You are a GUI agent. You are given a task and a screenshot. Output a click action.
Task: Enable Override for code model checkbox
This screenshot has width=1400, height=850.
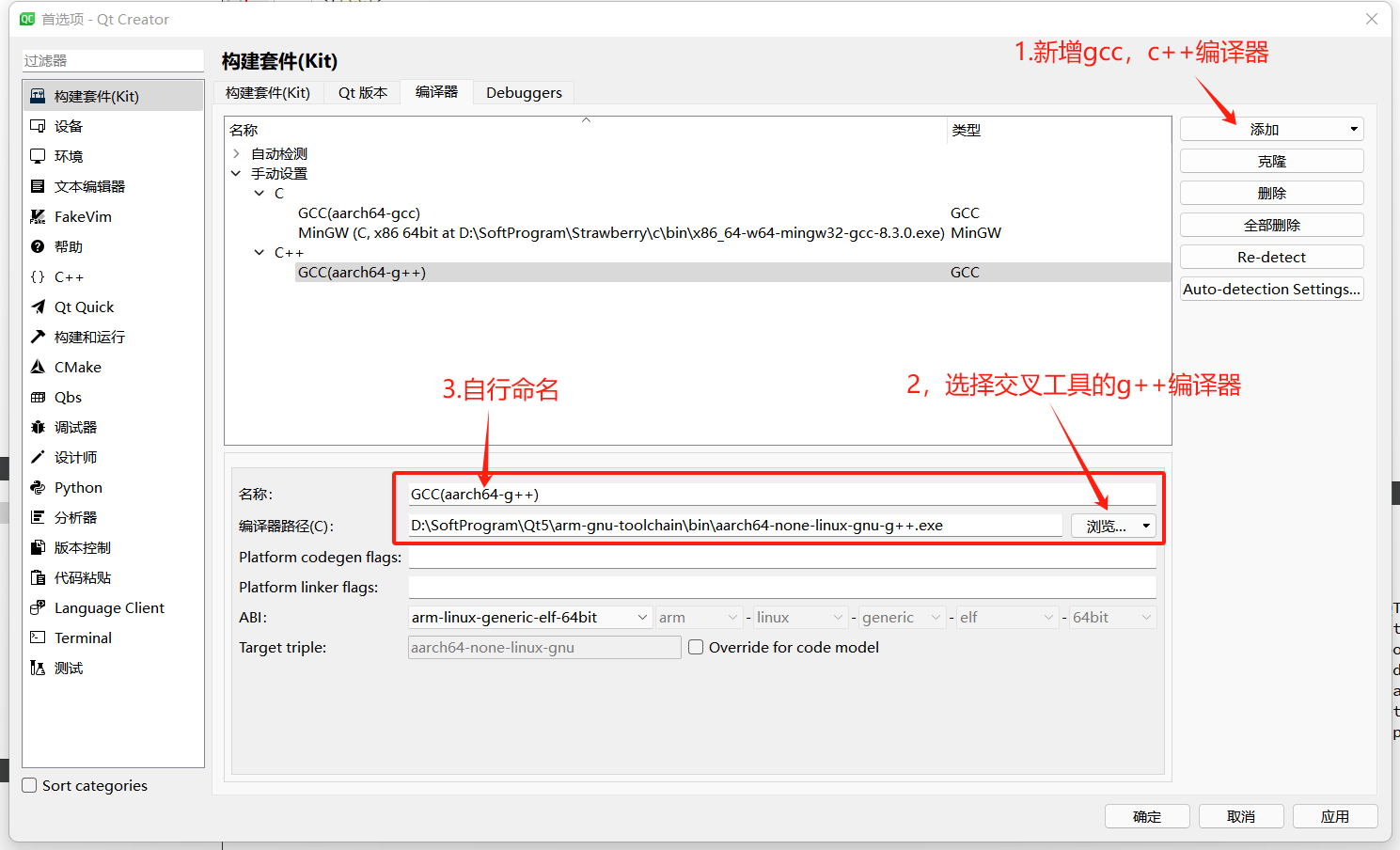point(696,647)
